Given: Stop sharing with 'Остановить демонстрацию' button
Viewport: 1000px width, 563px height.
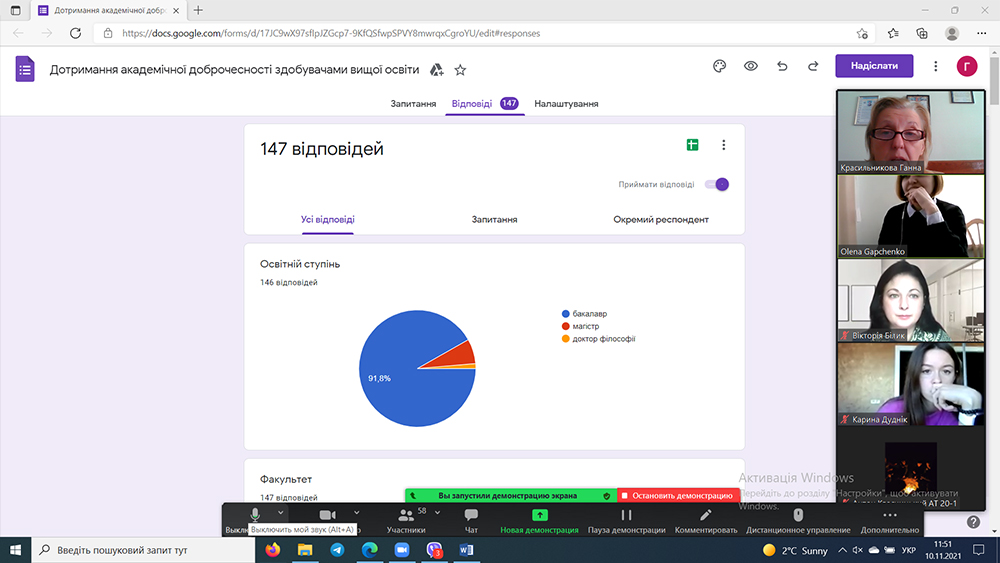Looking at the screenshot, I should 676,495.
